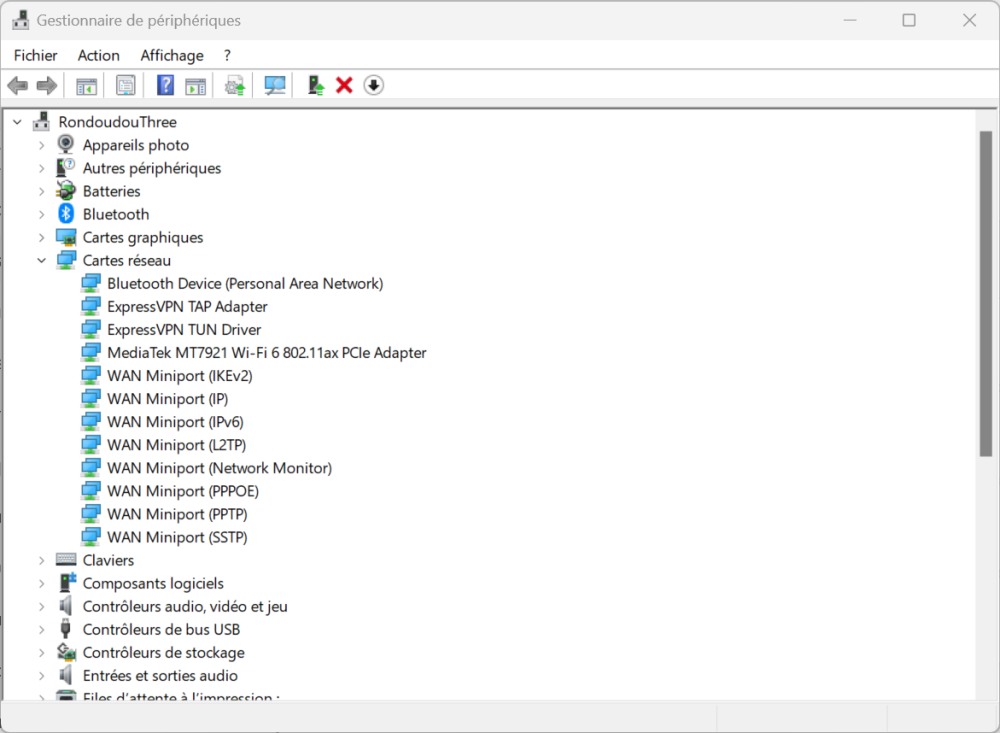Click the Update driver icon with green arrow
The height and width of the screenshot is (733, 1000).
pos(316,86)
